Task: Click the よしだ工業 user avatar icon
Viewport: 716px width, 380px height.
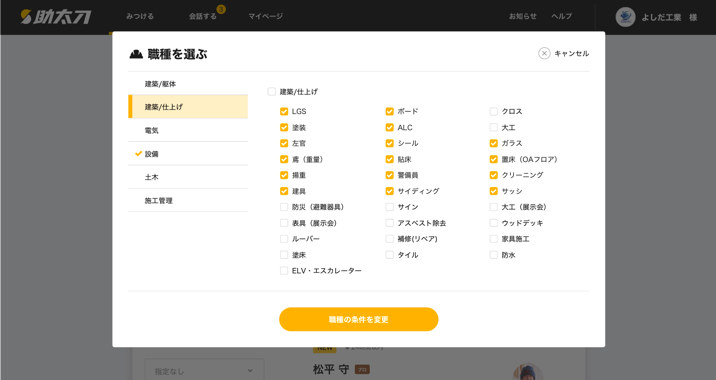Action: pyautogui.click(x=625, y=17)
